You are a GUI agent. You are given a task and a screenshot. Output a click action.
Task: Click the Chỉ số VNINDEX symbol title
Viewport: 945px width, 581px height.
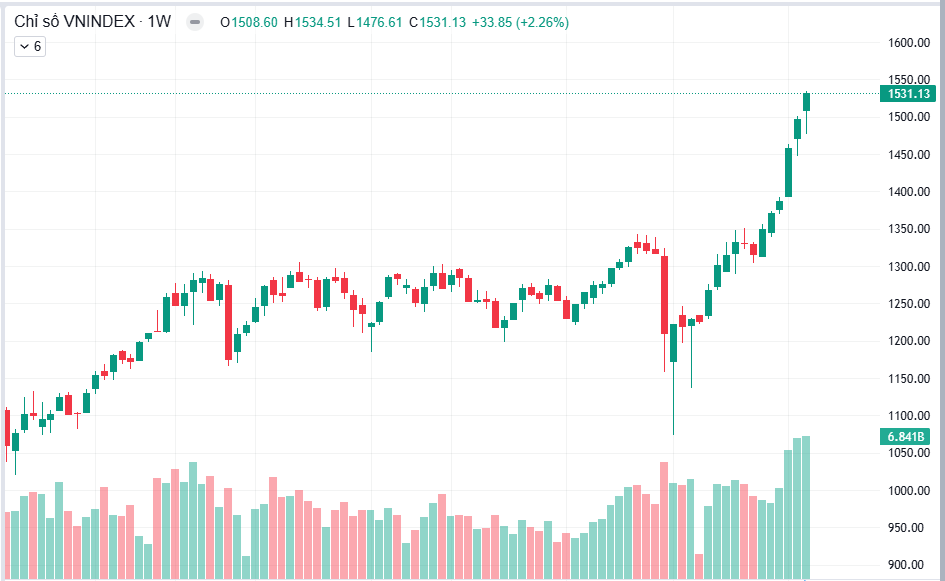(x=75, y=22)
